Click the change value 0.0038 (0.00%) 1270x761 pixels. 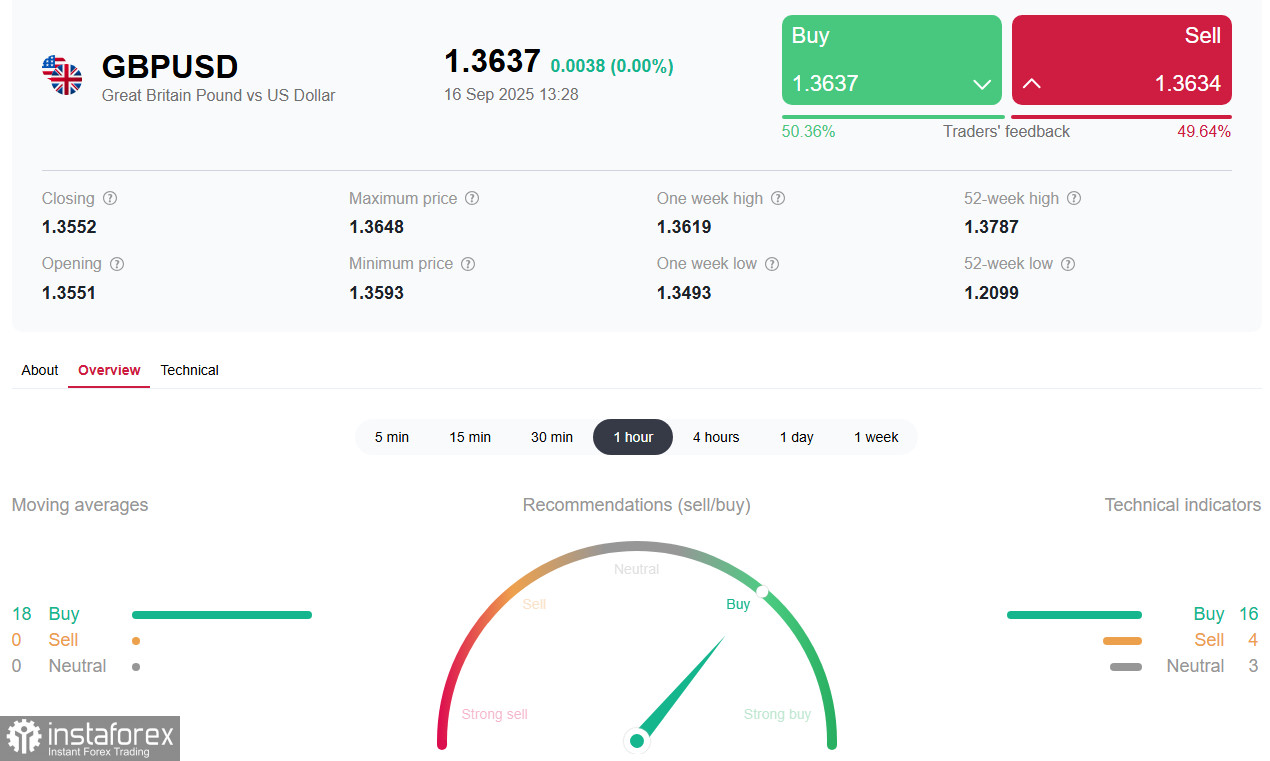[612, 66]
